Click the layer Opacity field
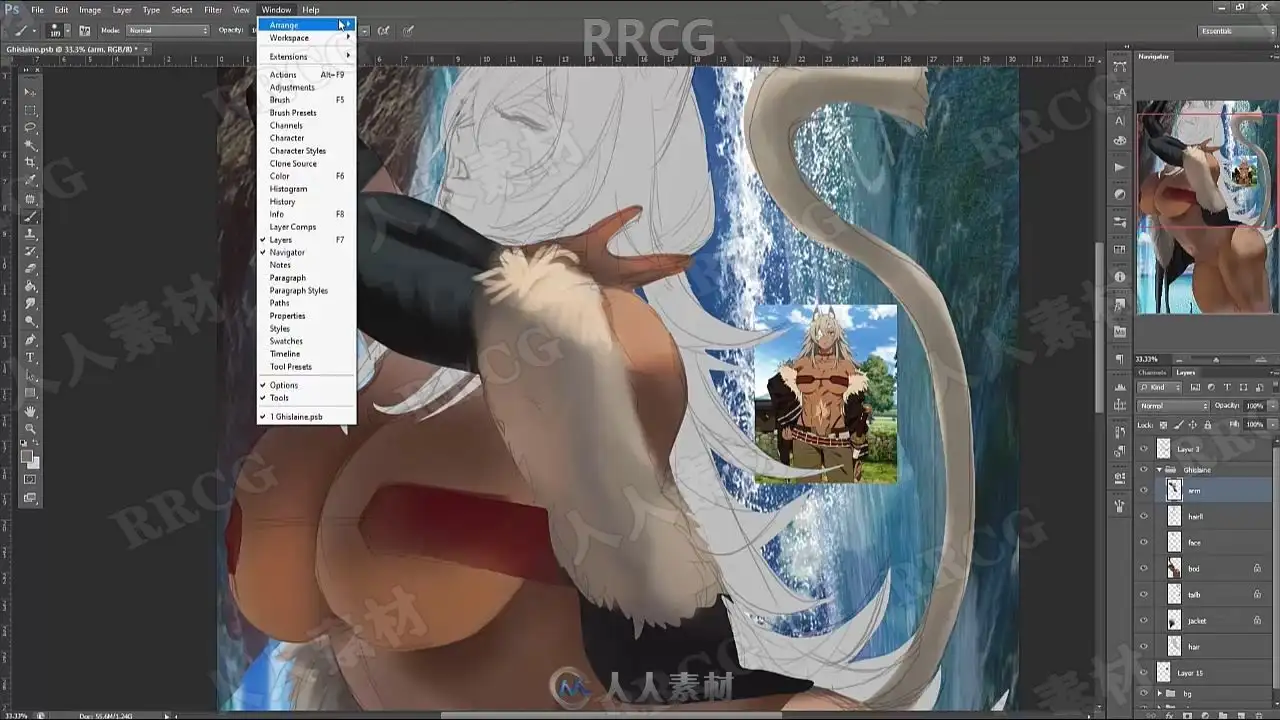The width and height of the screenshot is (1280, 720). coord(1255,406)
